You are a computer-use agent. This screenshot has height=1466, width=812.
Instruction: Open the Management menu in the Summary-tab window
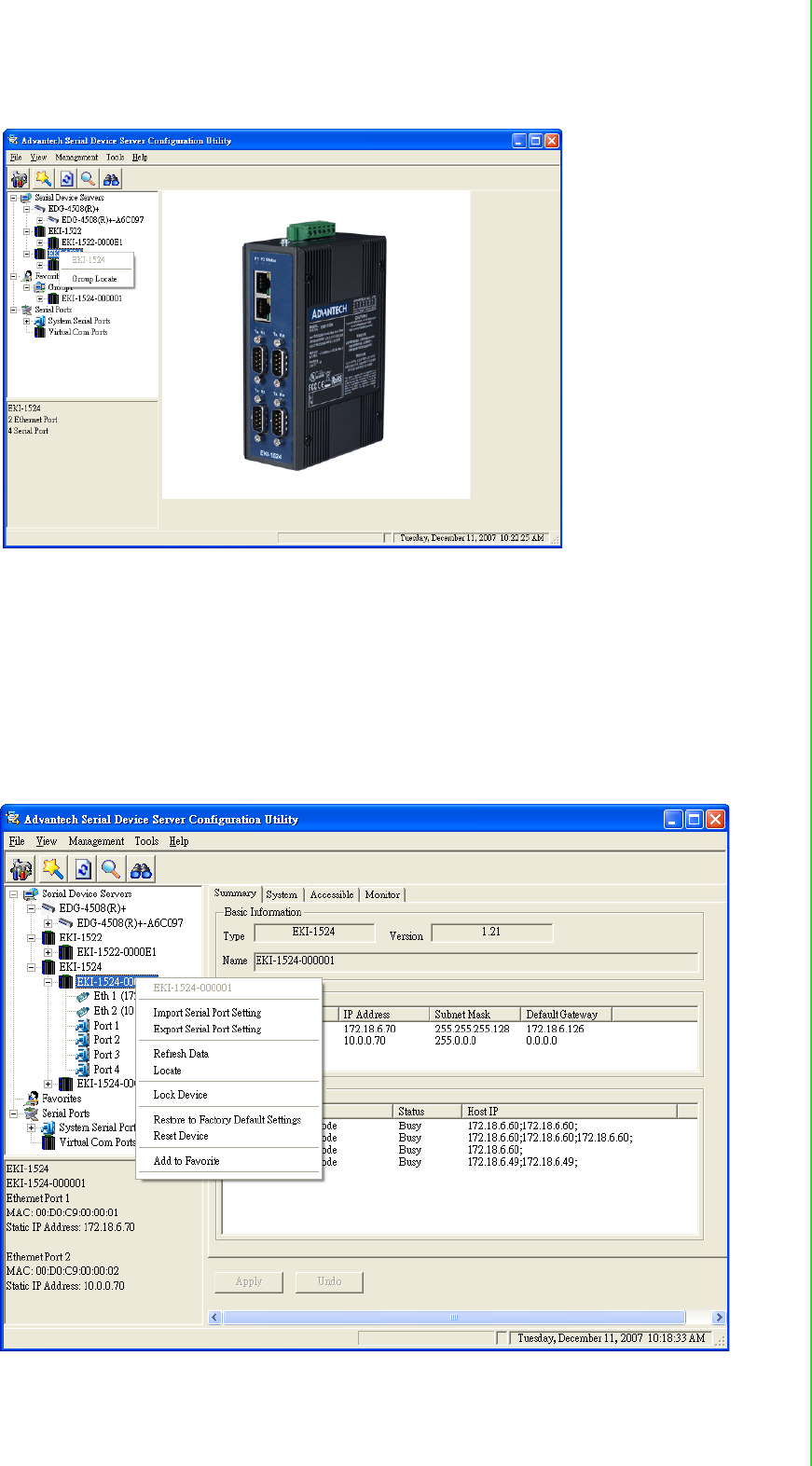point(96,841)
